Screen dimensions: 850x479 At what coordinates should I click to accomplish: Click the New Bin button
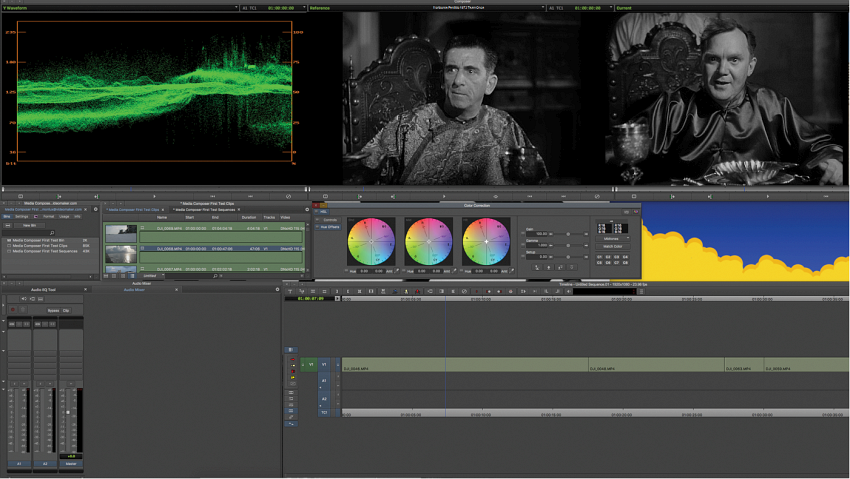(x=29, y=225)
